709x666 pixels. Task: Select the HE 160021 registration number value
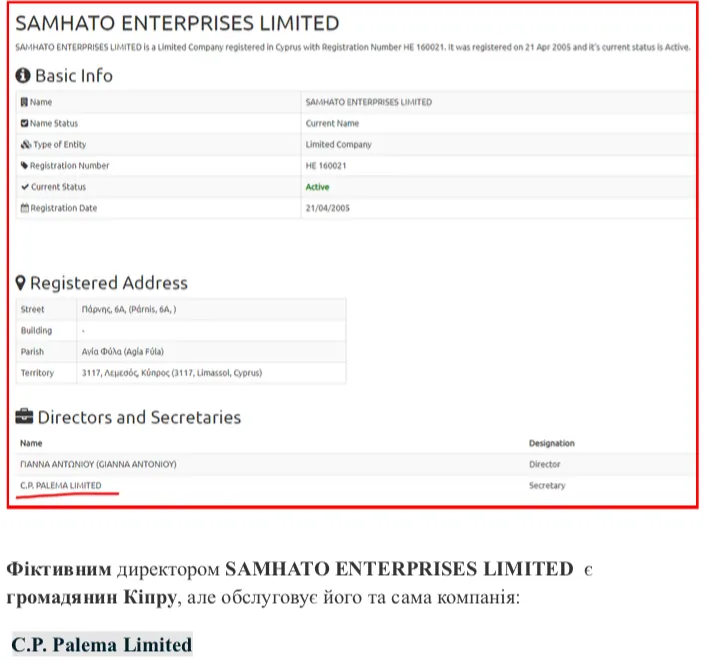coord(326,166)
